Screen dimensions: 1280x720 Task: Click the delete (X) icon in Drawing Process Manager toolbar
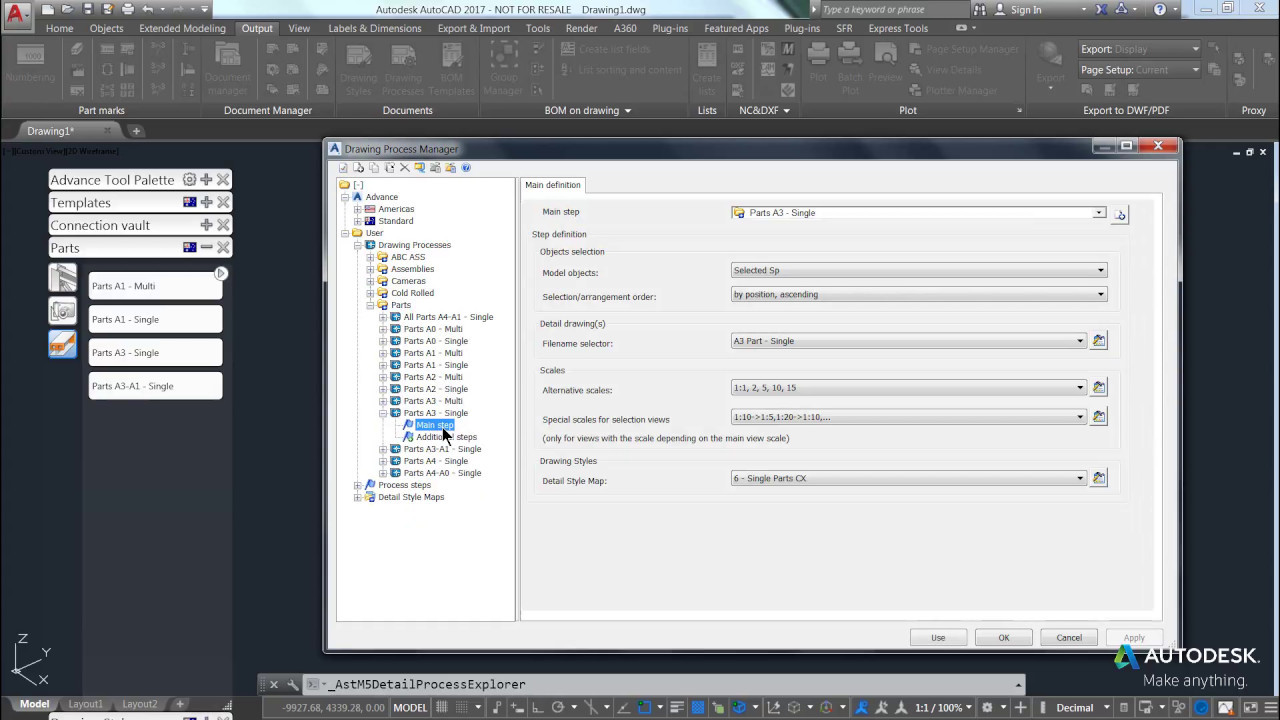coord(404,168)
